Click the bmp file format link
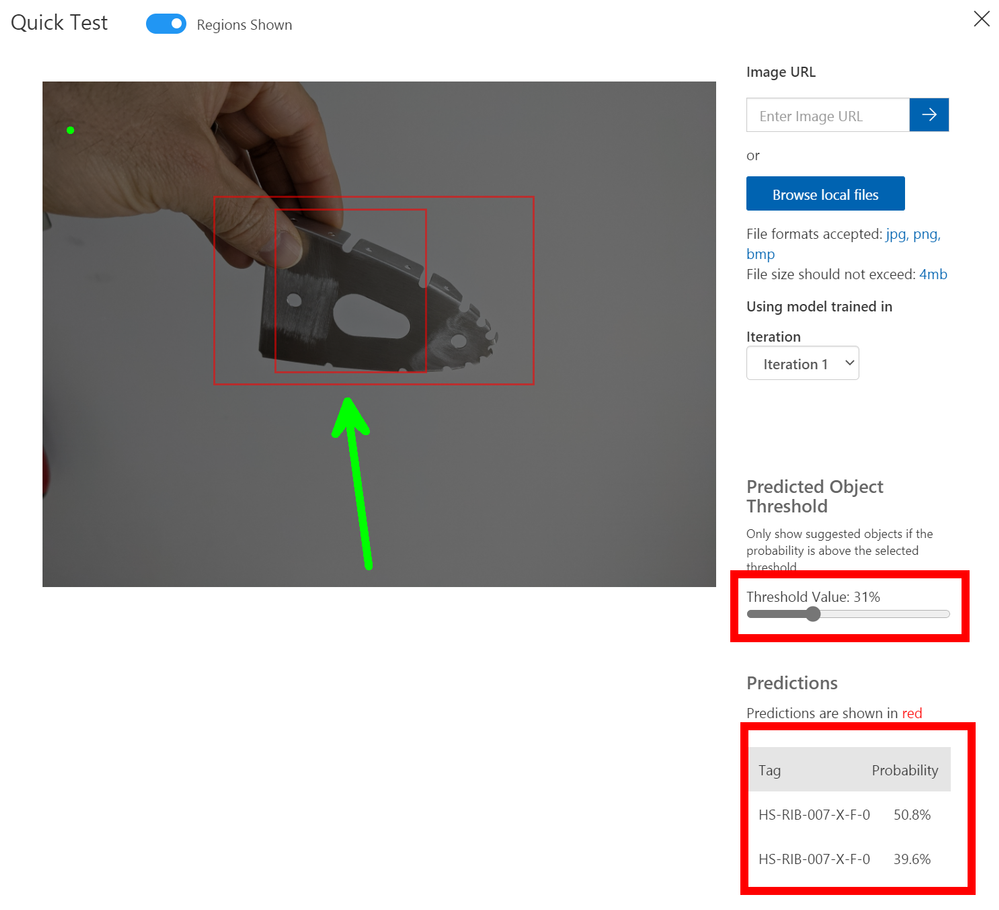Image resolution: width=999 pixels, height=910 pixels. (x=760, y=254)
